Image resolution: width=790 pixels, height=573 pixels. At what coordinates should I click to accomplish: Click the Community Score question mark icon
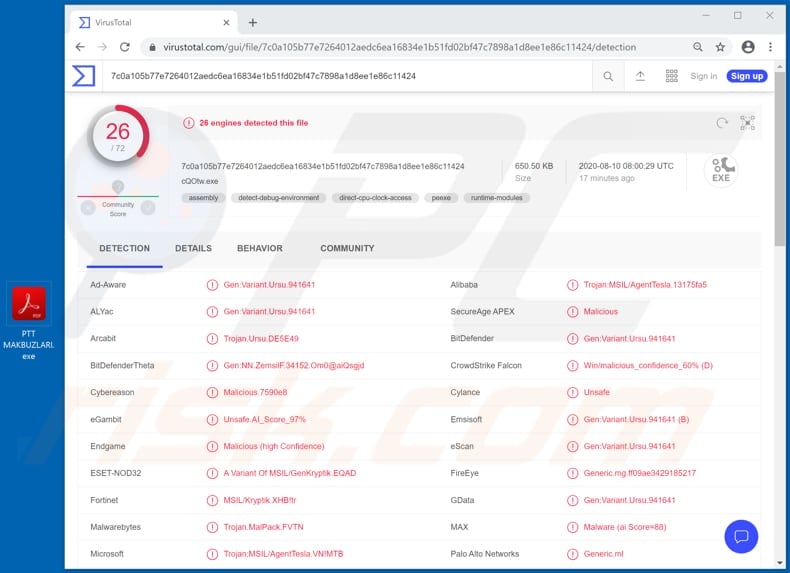pos(118,187)
